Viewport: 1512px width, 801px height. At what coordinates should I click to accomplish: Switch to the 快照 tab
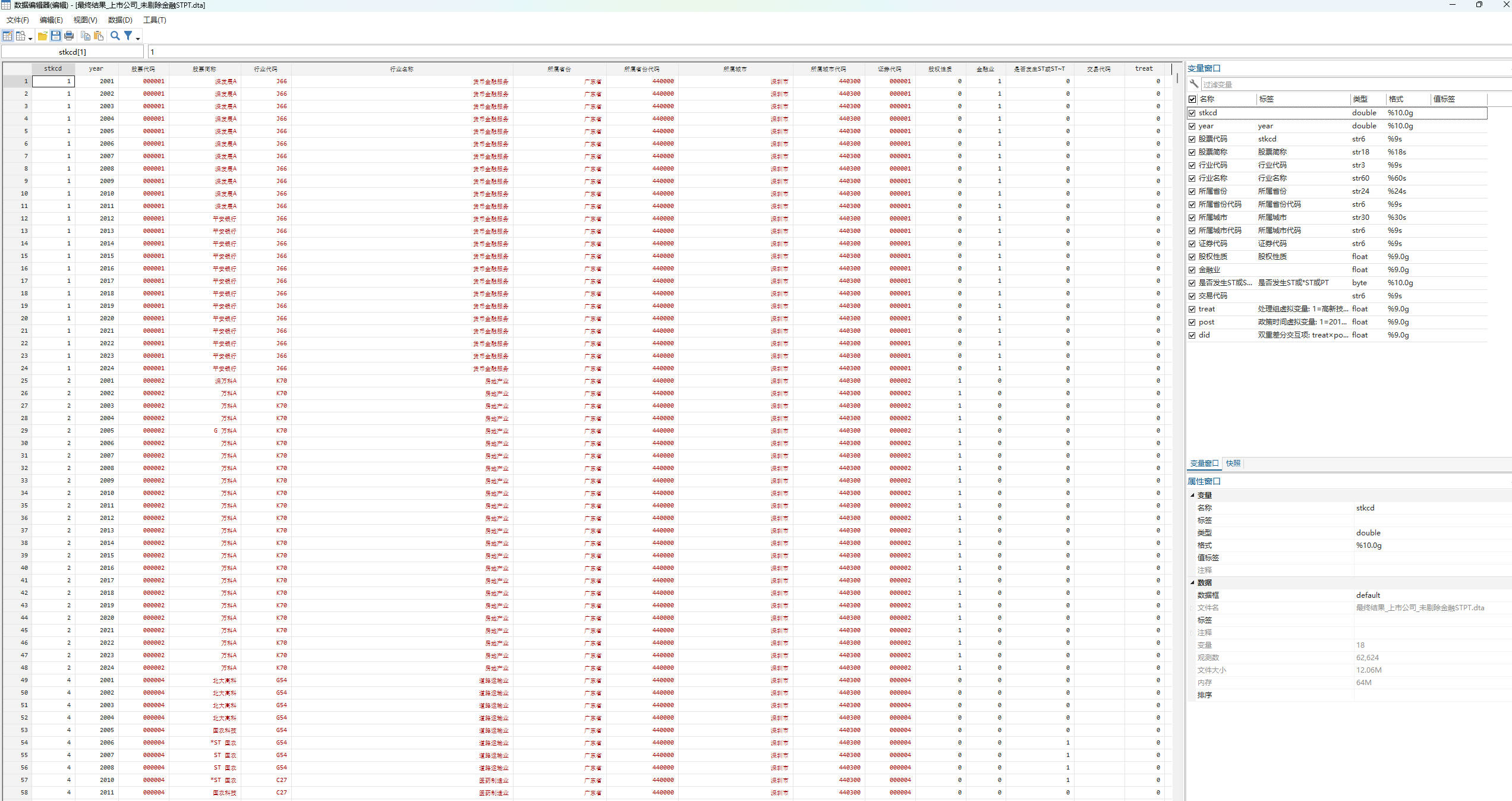coord(1233,463)
